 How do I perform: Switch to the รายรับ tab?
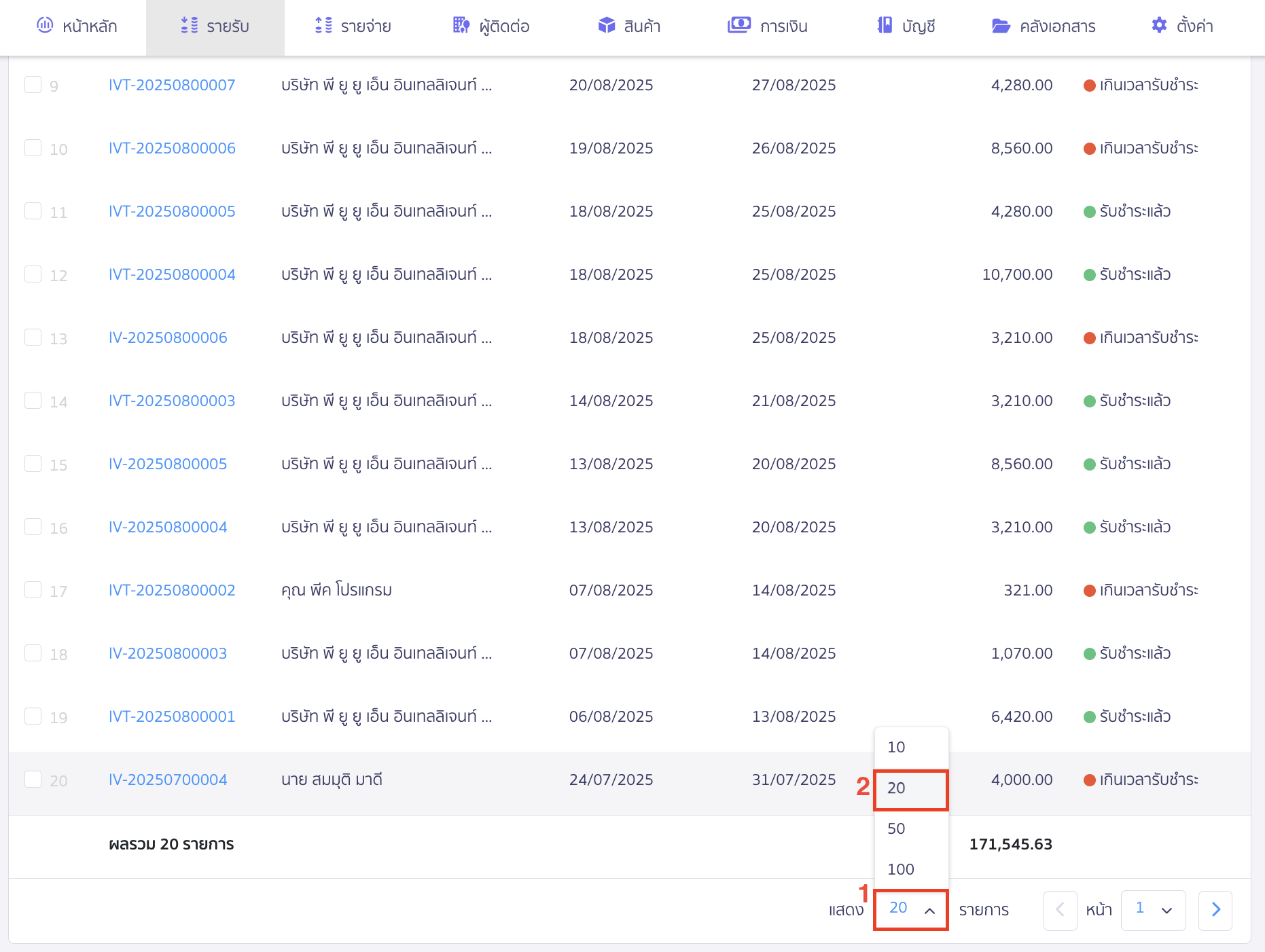(x=215, y=26)
